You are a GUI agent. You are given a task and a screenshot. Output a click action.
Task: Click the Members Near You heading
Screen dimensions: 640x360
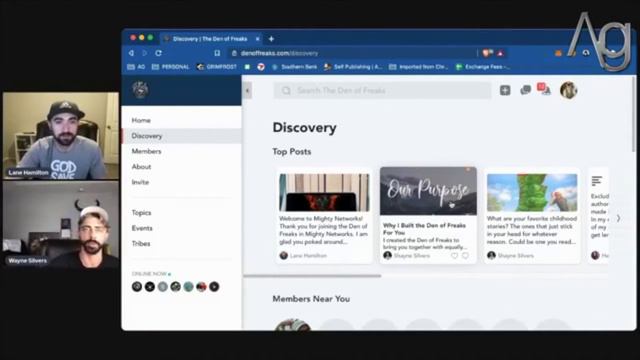[x=311, y=299]
